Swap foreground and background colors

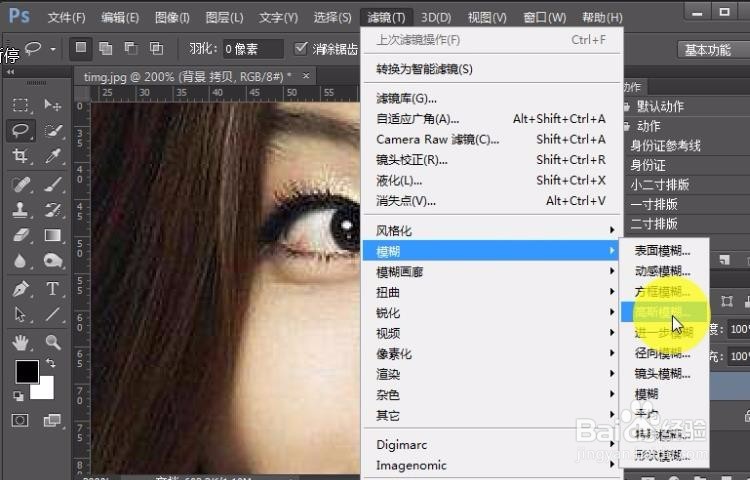(50, 363)
